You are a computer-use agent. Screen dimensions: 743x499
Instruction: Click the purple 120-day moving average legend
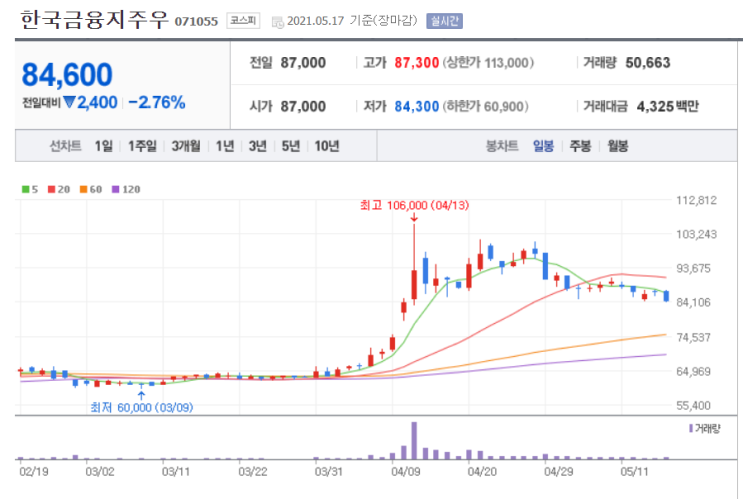tap(126, 190)
